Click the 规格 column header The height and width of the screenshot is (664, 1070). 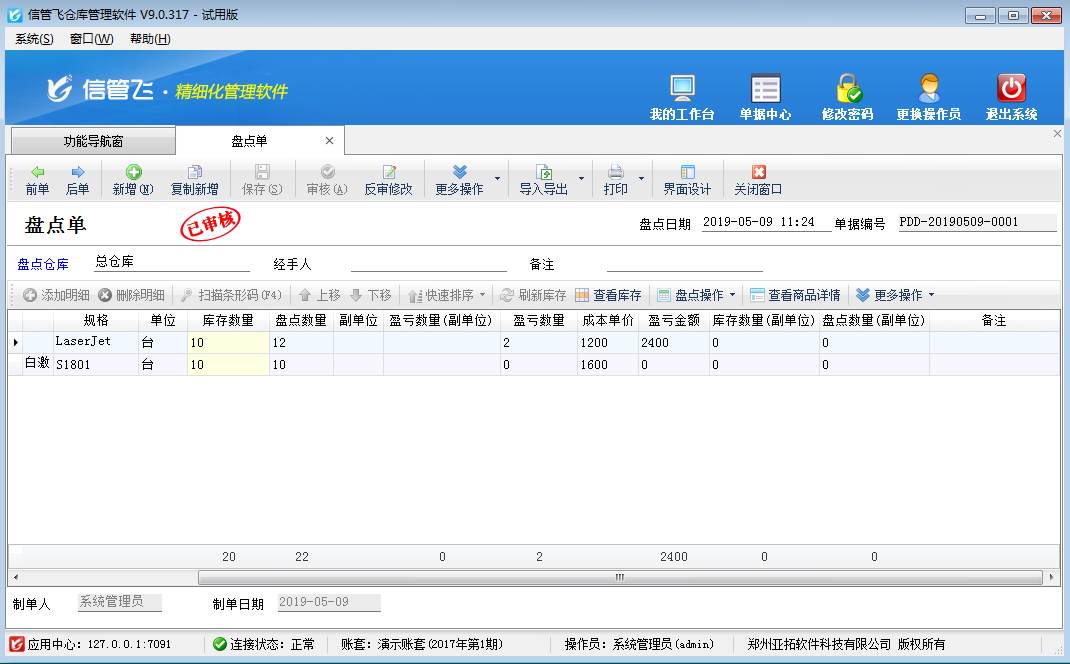[x=96, y=320]
